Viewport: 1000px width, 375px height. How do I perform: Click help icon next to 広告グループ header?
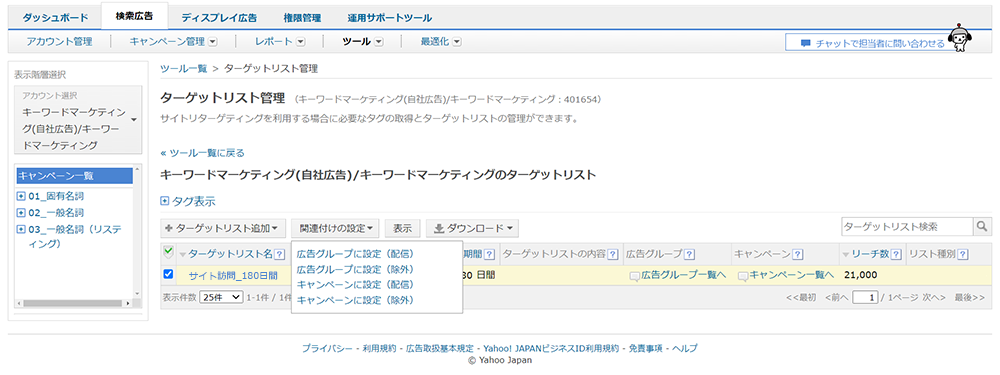(689, 255)
